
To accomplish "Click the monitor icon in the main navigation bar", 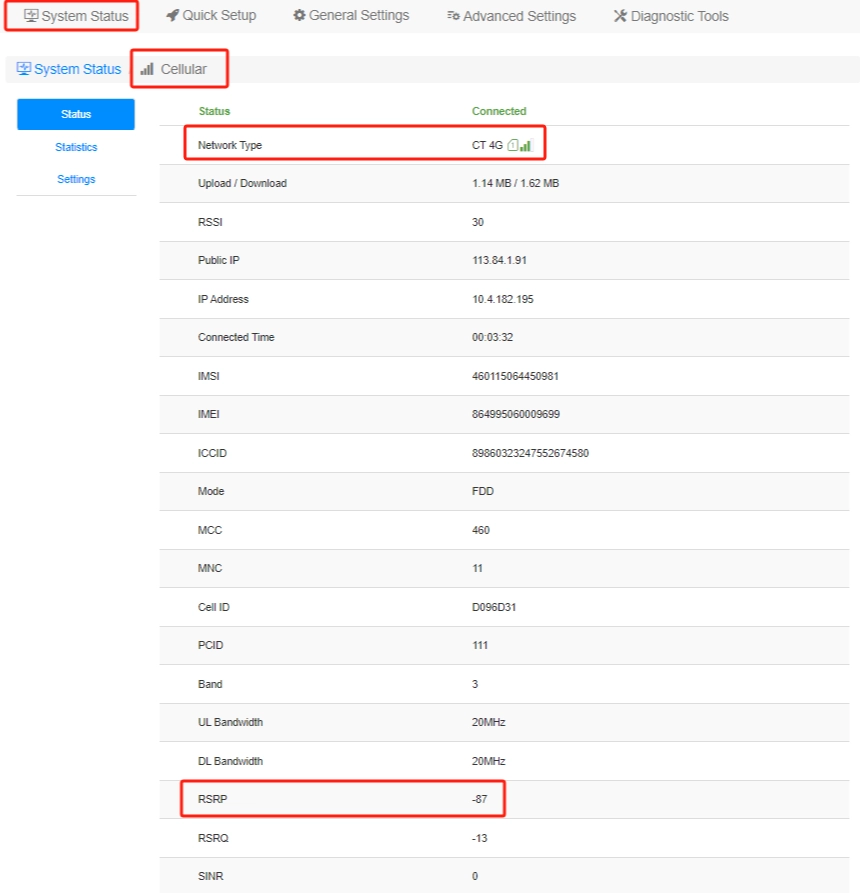I will click(x=31, y=16).
